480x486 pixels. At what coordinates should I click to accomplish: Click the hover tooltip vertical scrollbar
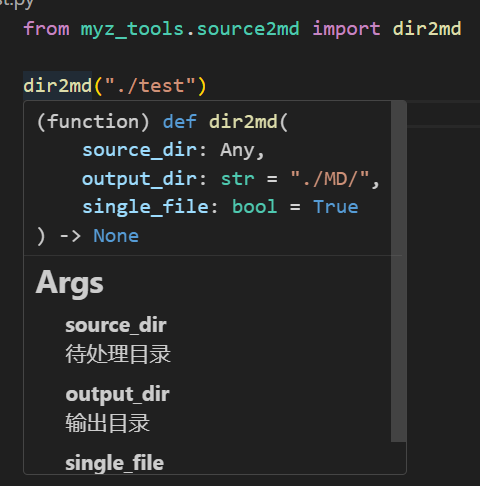coord(398,271)
